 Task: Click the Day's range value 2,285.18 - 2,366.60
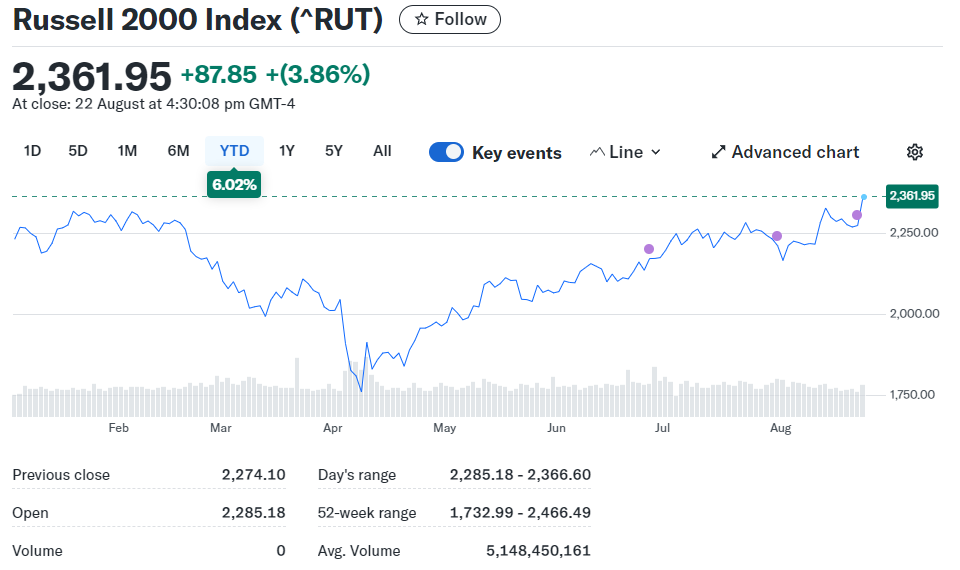(520, 474)
